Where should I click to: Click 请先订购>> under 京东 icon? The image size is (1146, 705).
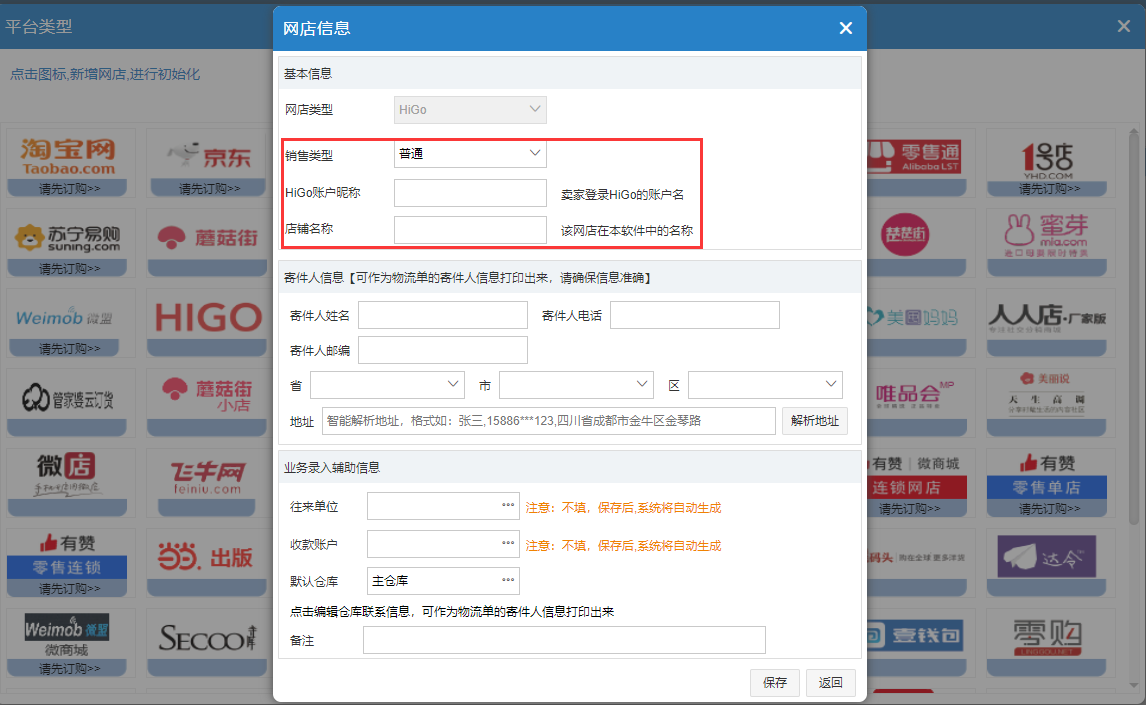tap(210, 189)
